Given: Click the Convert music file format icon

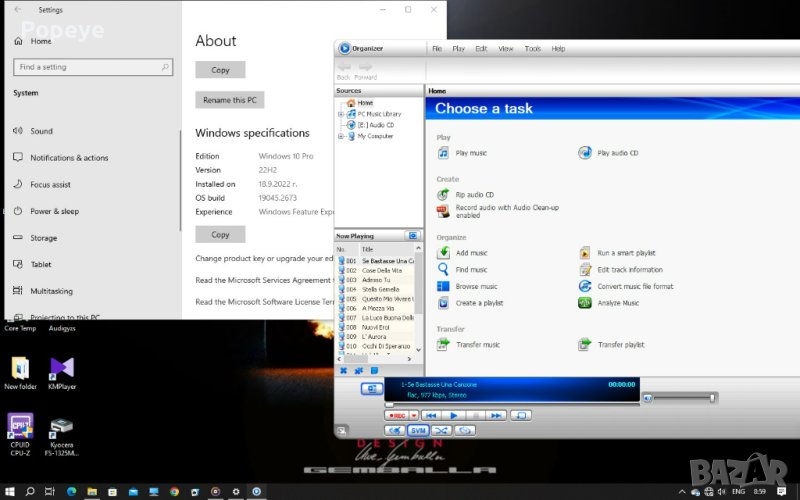Looking at the screenshot, I should [585, 286].
